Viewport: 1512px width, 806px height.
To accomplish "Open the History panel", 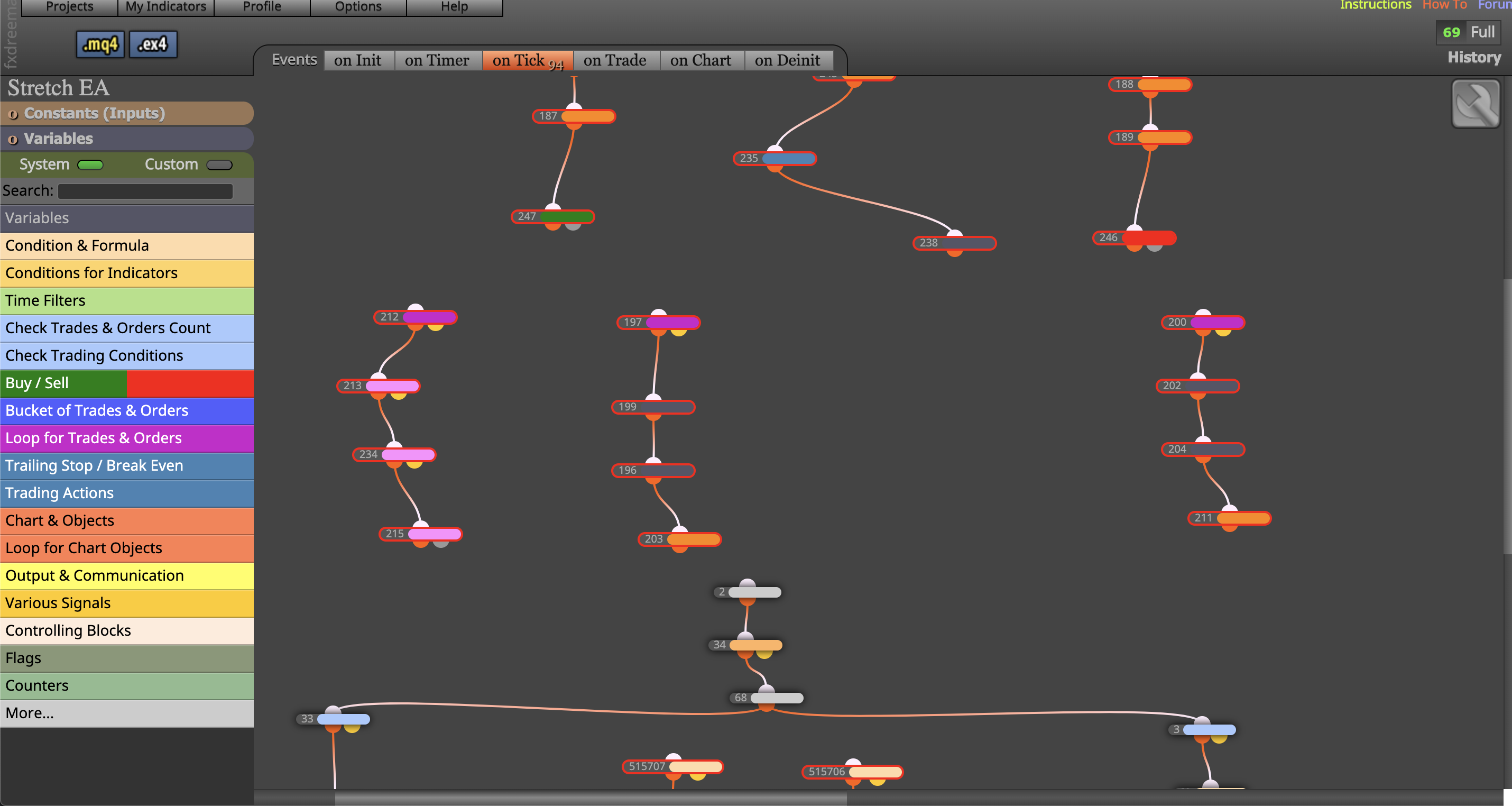I will pyautogui.click(x=1474, y=58).
